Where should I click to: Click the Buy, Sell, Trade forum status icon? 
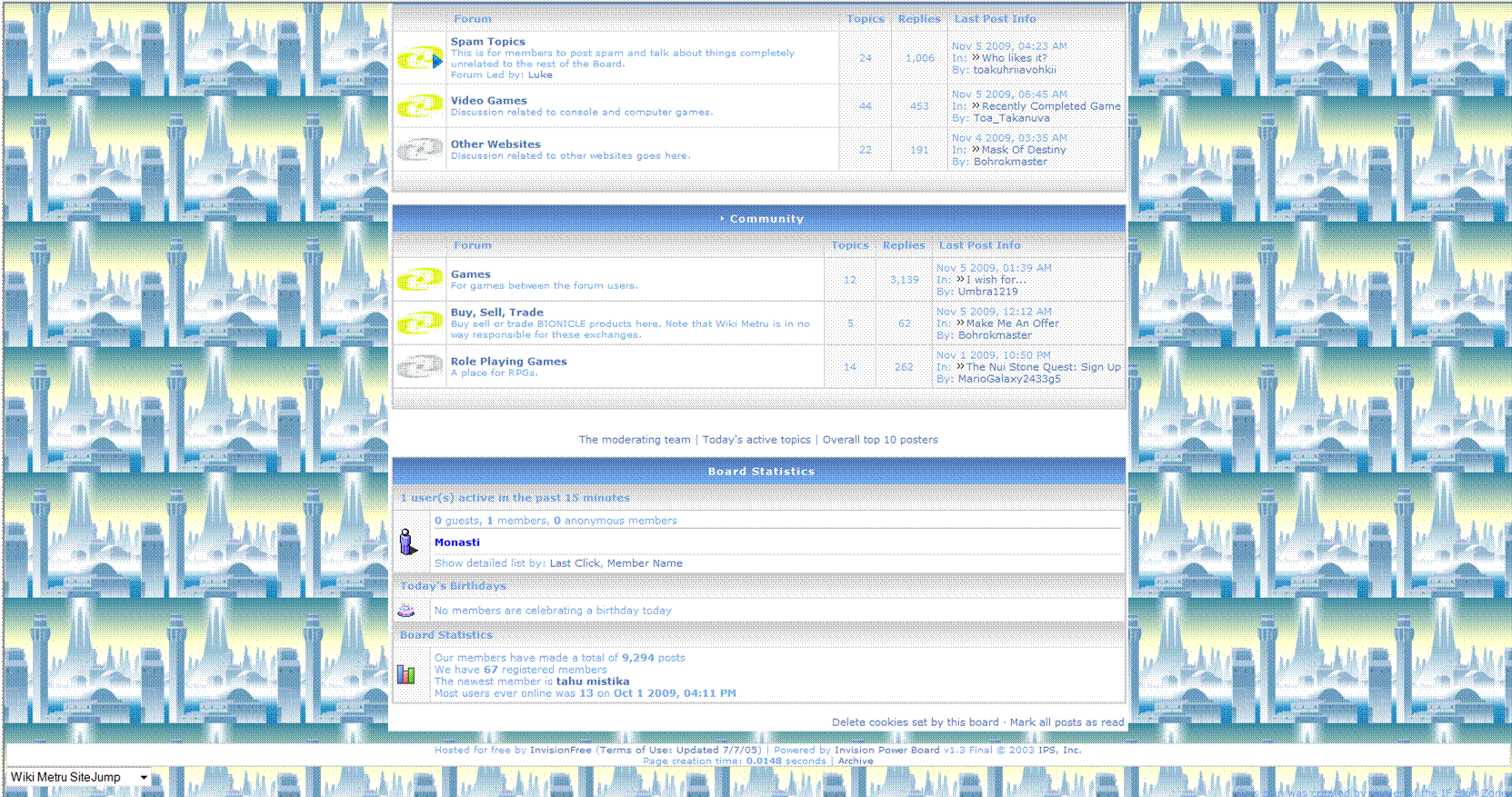pos(420,324)
